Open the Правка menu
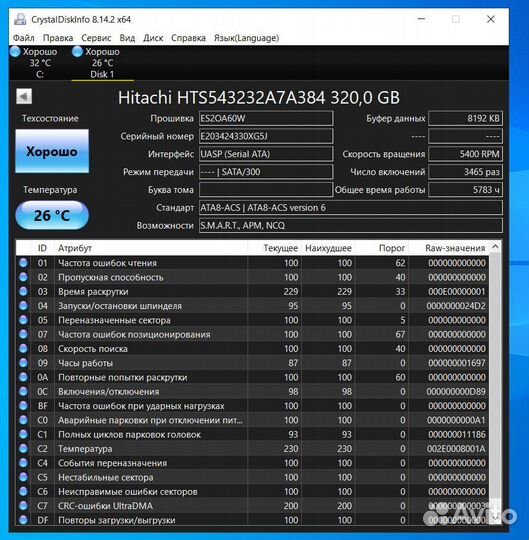The image size is (529, 540). (x=58, y=38)
